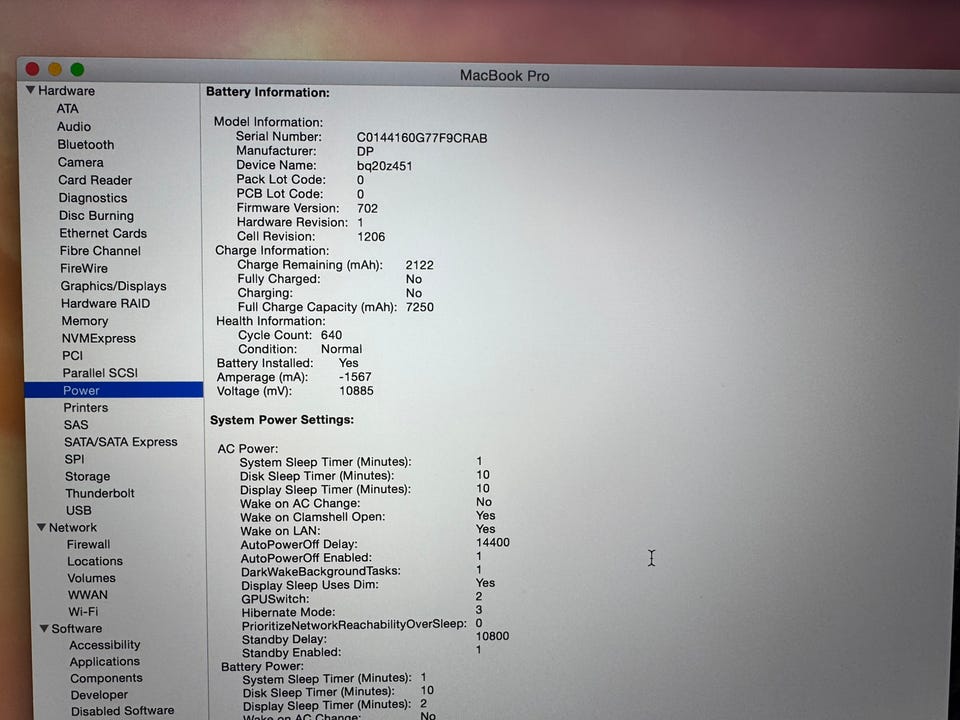Viewport: 960px width, 720px height.
Task: Select SPI in the sidebar
Action: [75, 459]
